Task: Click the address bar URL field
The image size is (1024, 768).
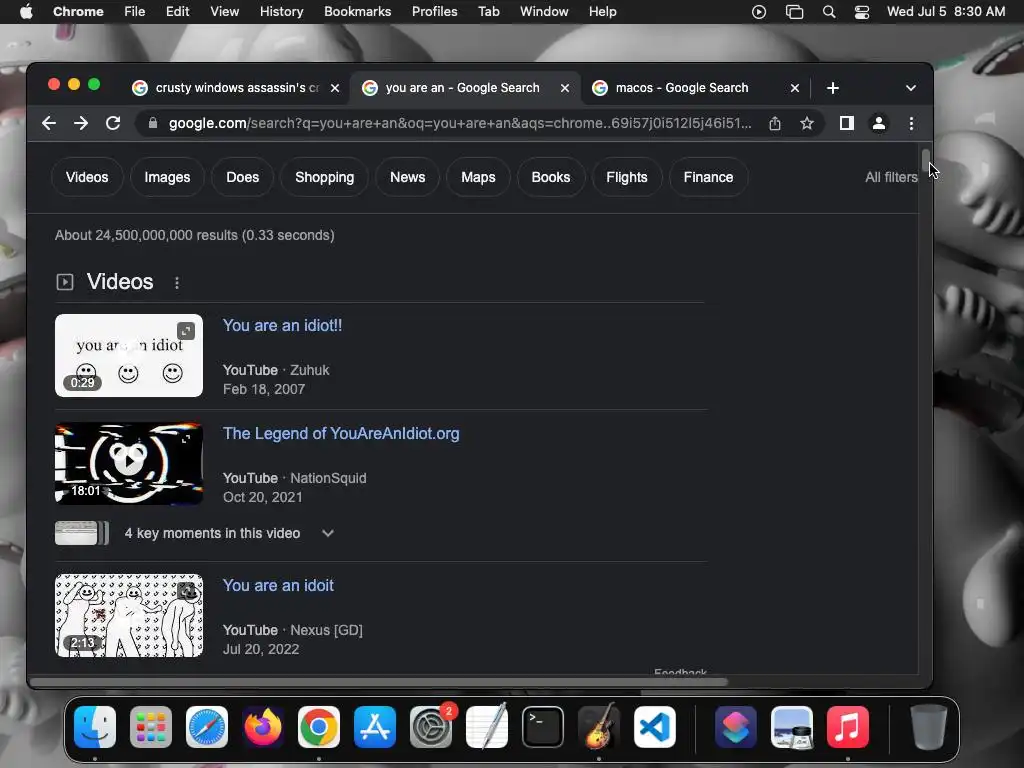Action: (460, 123)
